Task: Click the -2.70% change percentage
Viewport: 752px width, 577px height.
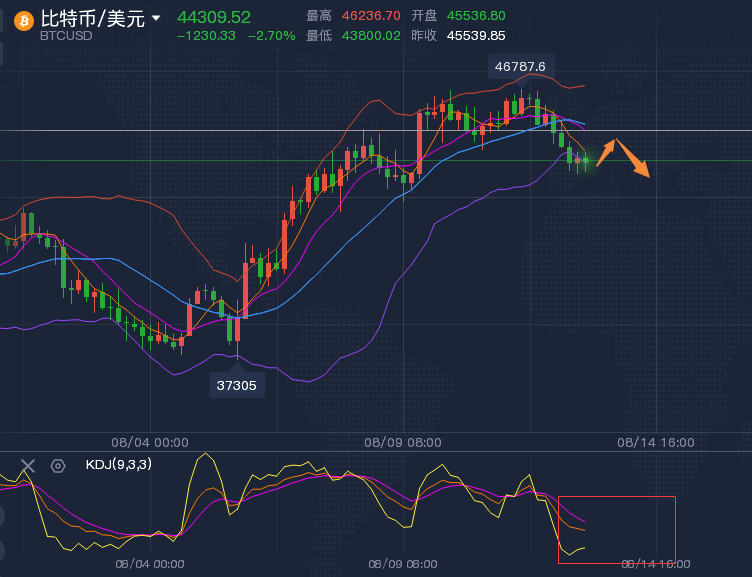Action: [x=271, y=35]
